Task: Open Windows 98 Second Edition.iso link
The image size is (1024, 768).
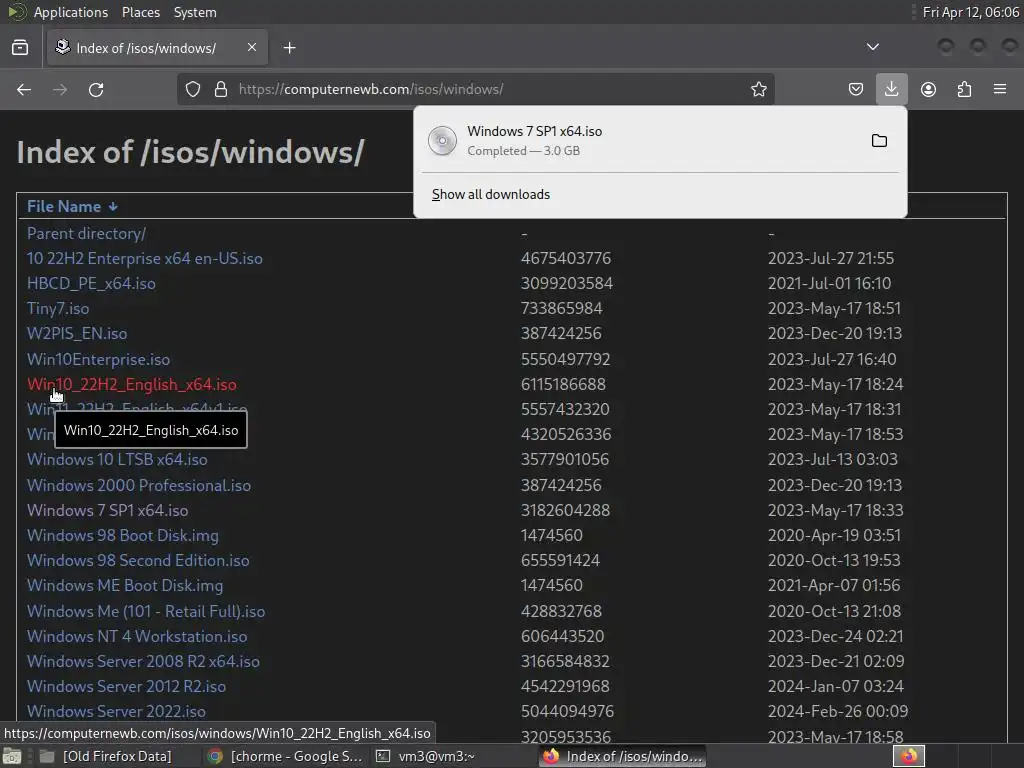Action: click(138, 560)
